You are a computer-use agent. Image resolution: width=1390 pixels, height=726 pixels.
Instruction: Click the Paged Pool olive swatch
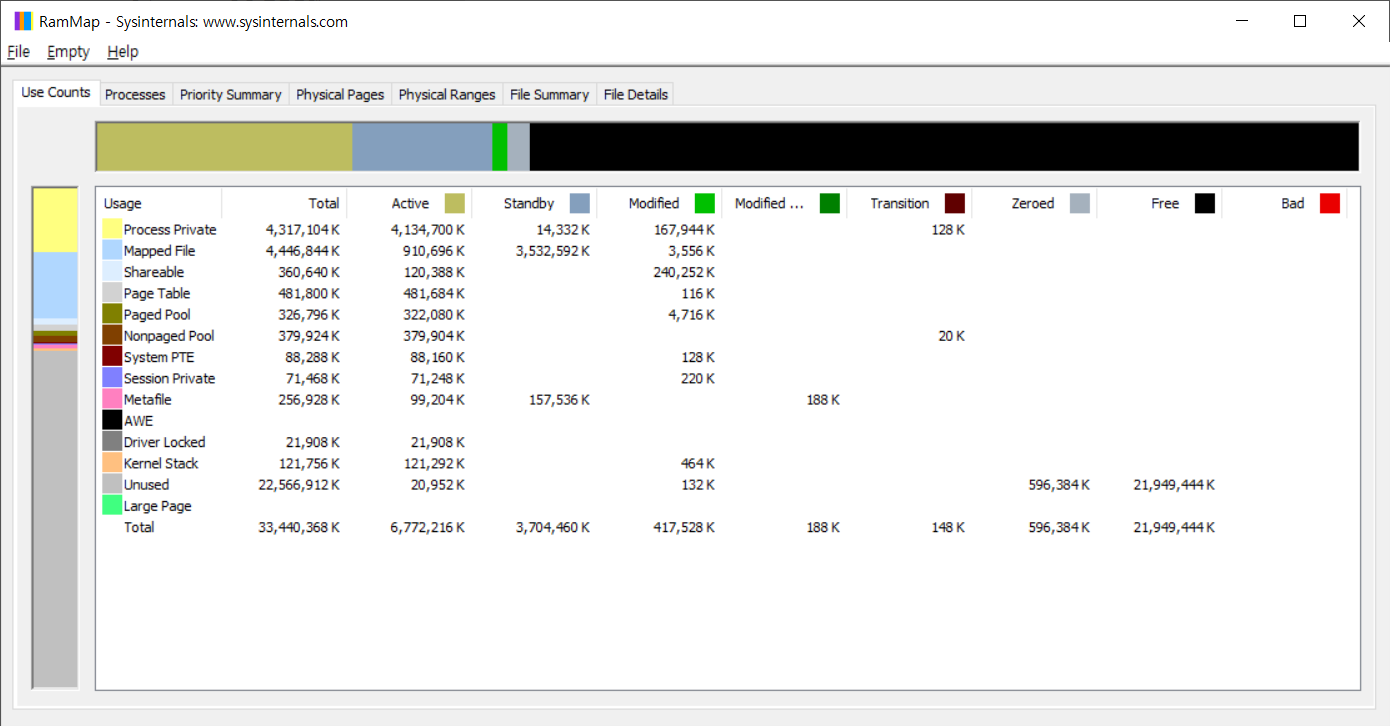click(x=112, y=314)
